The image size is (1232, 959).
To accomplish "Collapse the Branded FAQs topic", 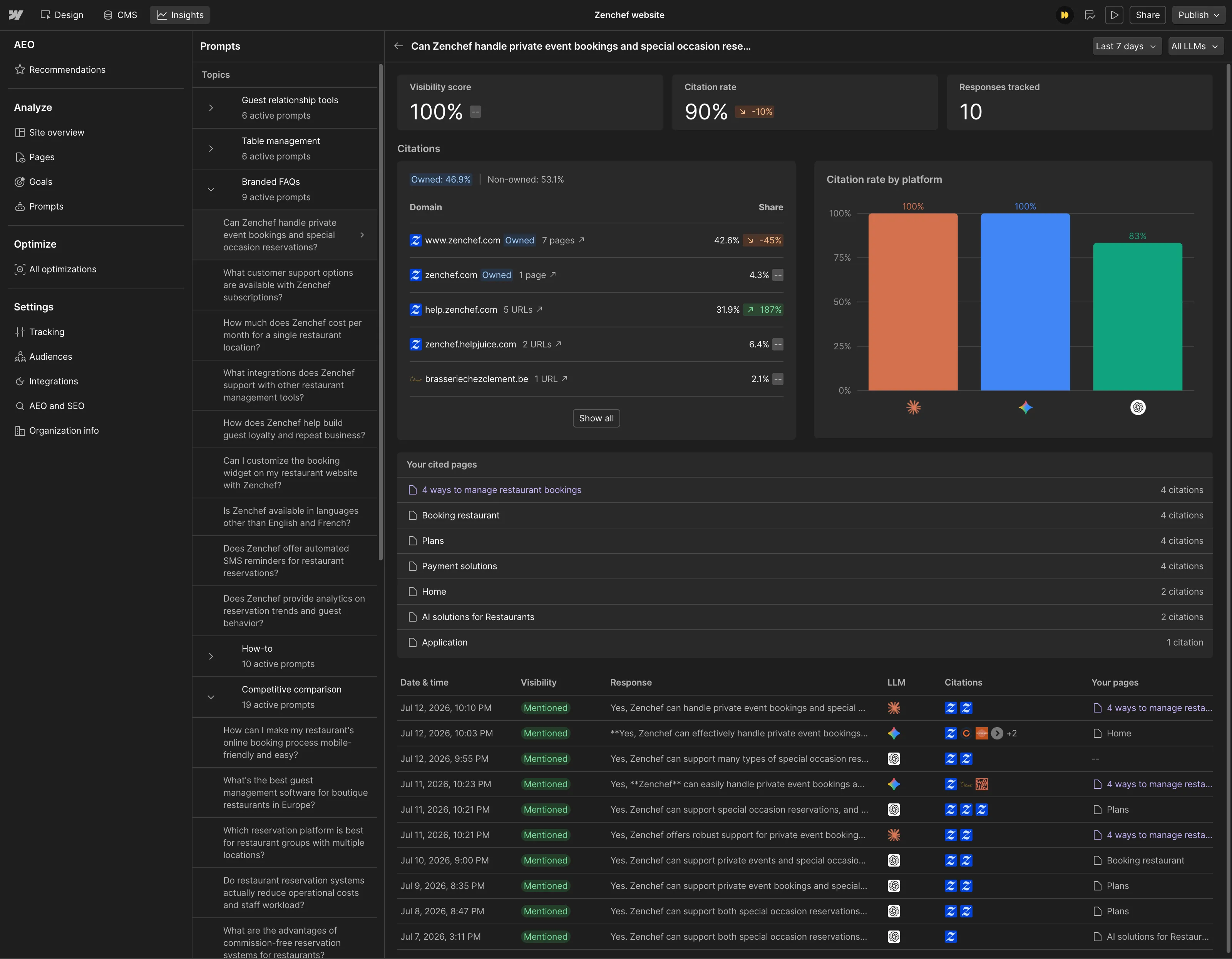I will click(211, 189).
